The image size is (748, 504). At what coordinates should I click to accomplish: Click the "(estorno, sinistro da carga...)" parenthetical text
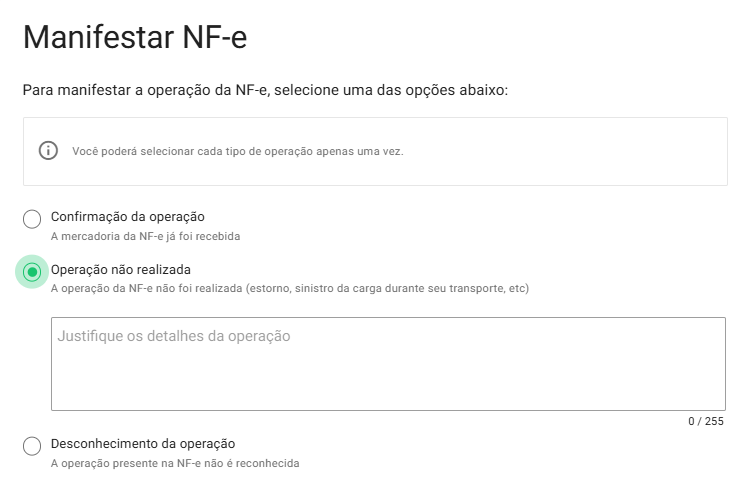click(440, 289)
